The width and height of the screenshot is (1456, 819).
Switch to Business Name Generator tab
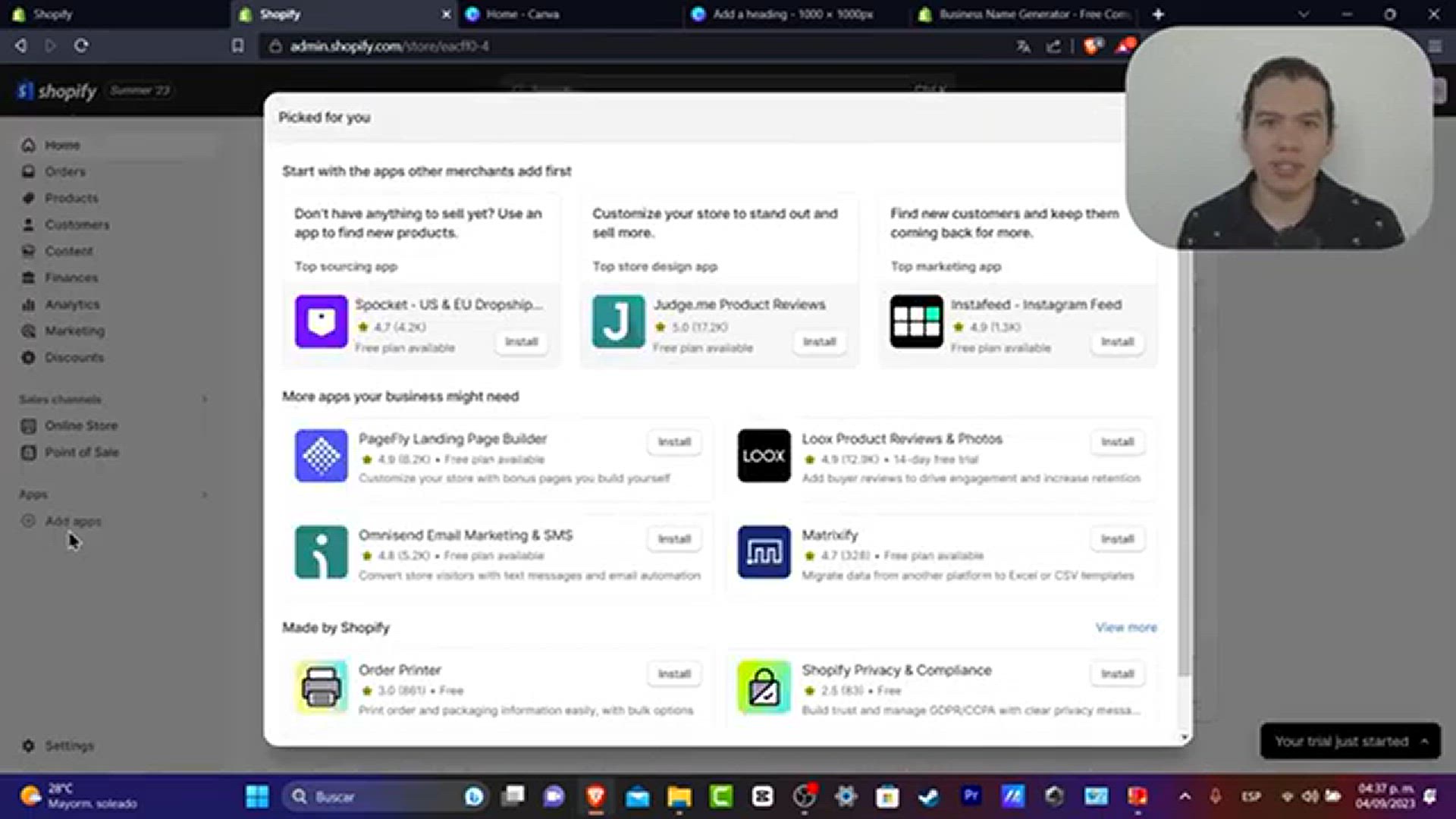(x=1025, y=14)
